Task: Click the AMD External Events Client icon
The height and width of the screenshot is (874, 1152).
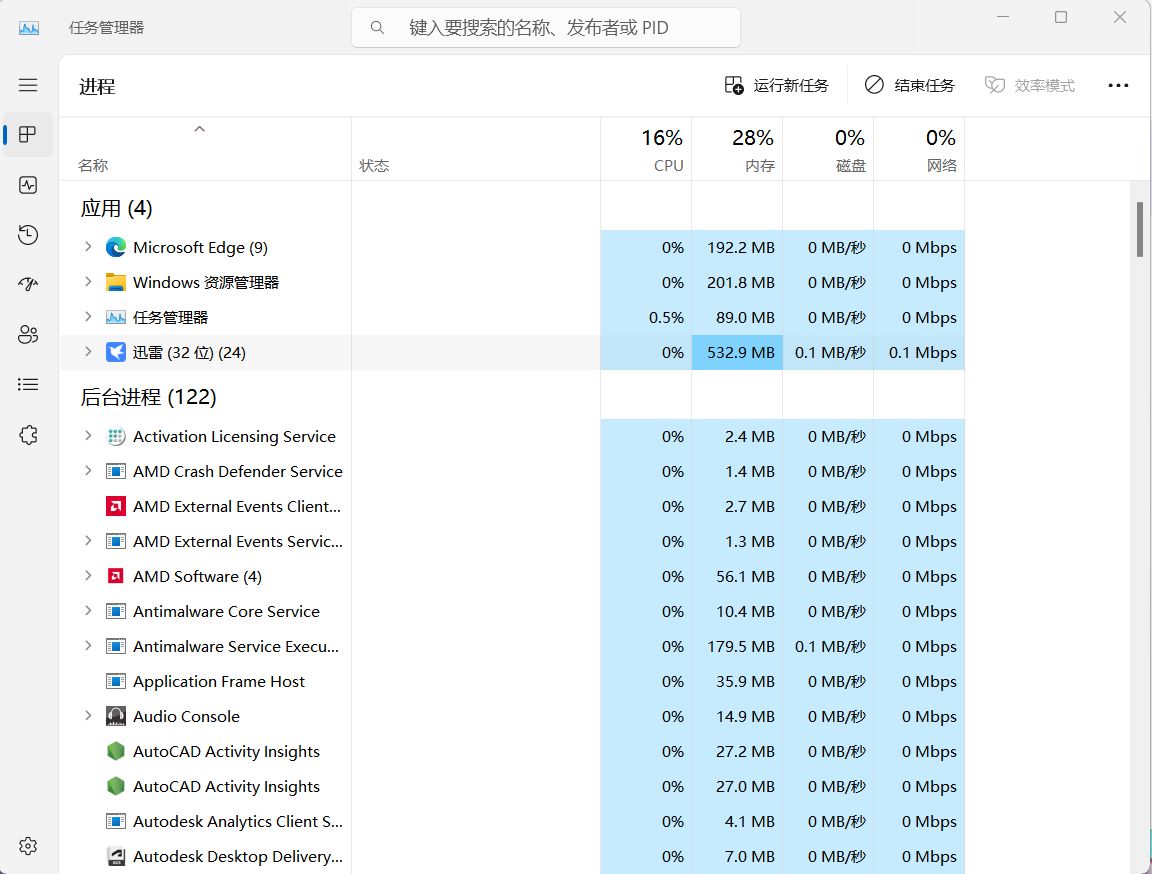Action: tap(115, 507)
